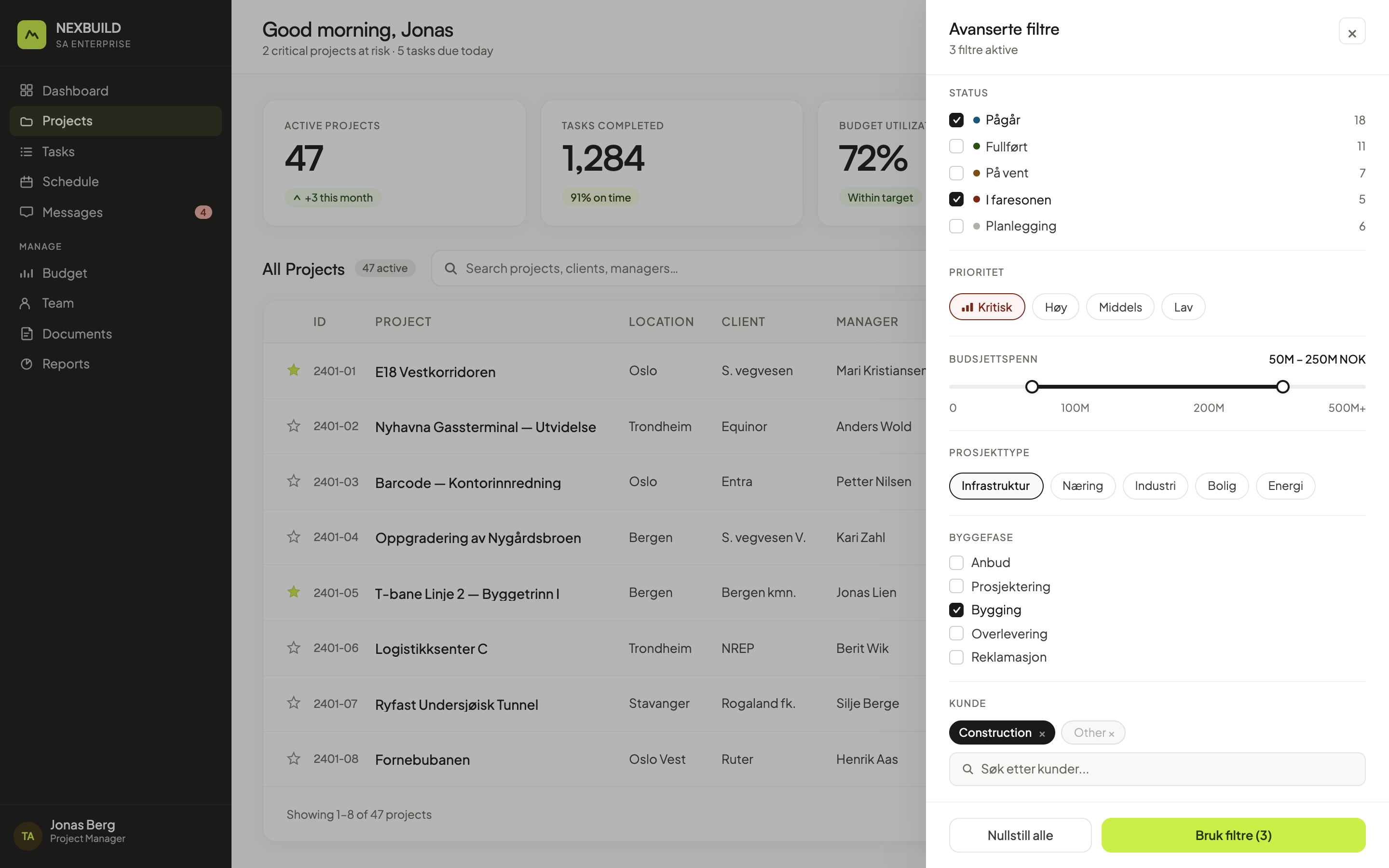This screenshot has height=868, width=1389.
Task: Click the NexBuild logo icon
Action: pyautogui.click(x=31, y=35)
